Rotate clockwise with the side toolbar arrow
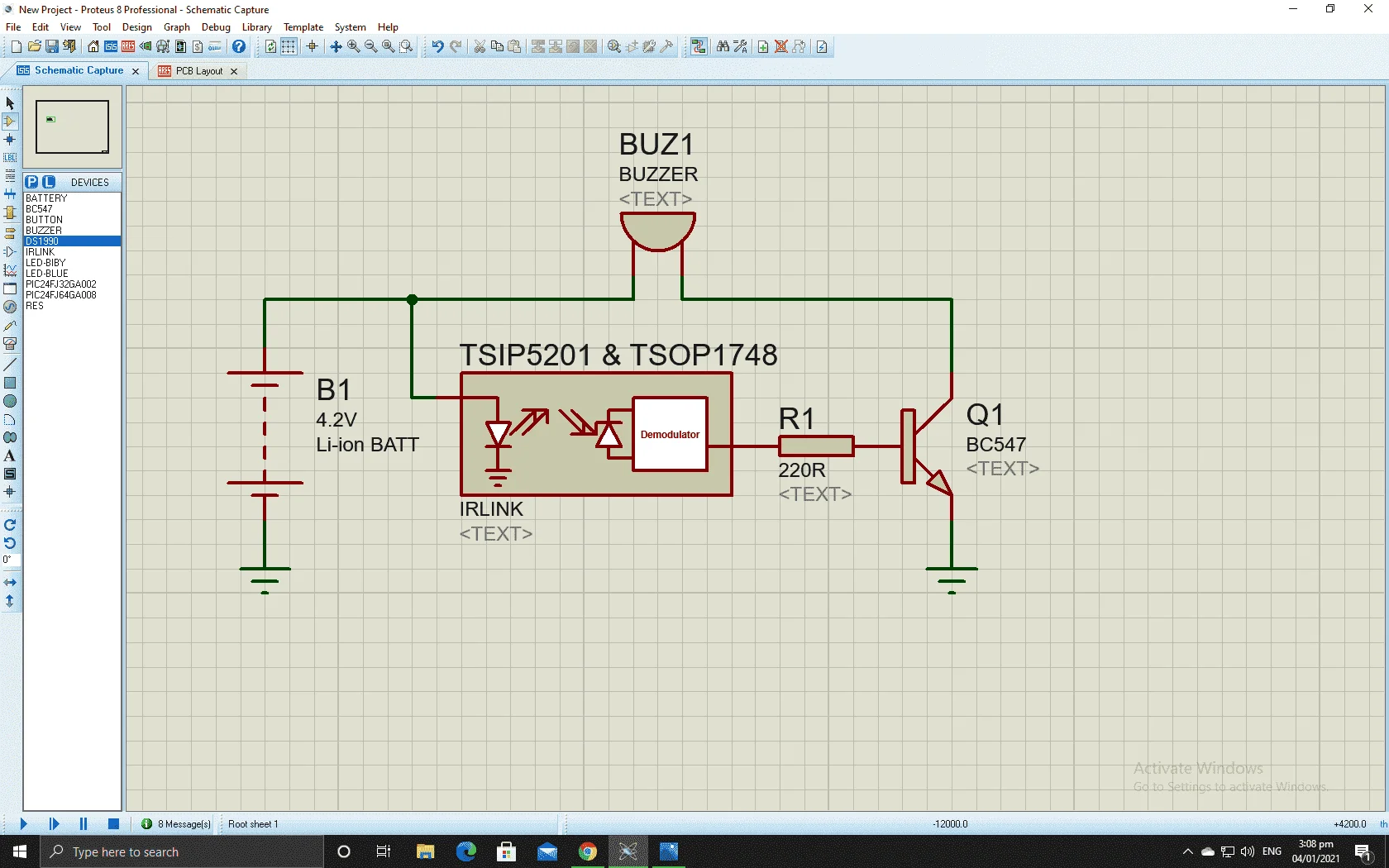This screenshot has width=1389, height=868. coord(10,525)
